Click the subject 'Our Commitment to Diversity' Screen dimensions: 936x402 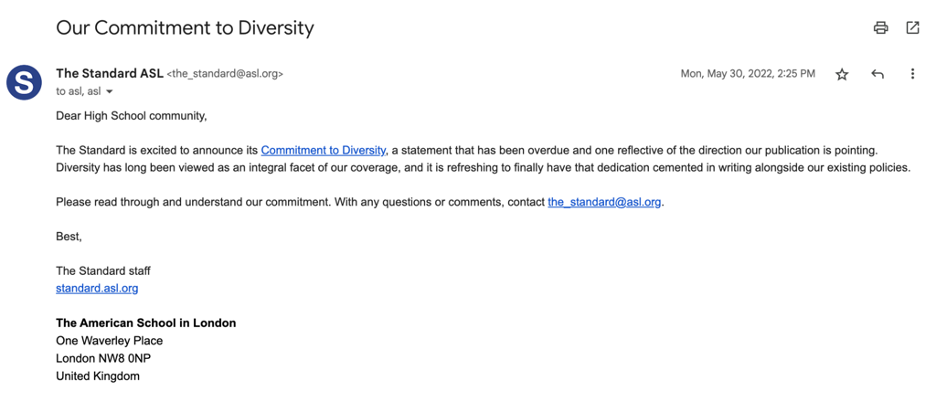[x=184, y=27]
